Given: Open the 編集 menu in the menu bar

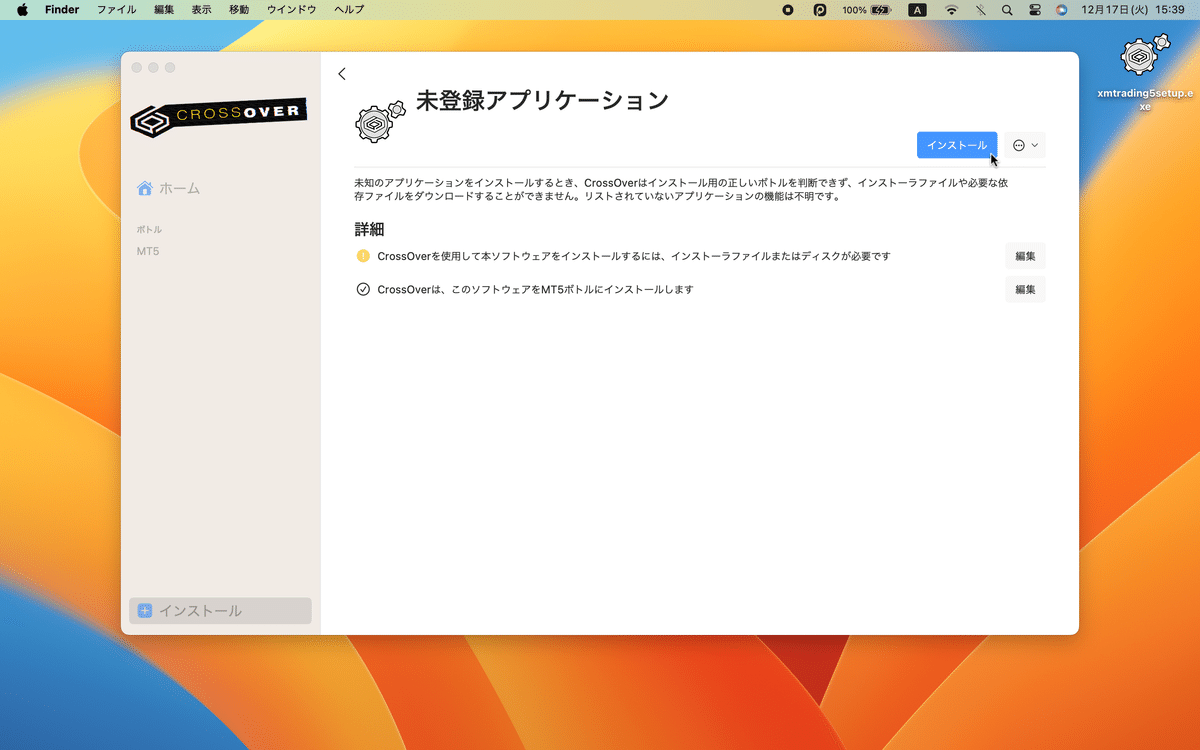Looking at the screenshot, I should tap(164, 10).
